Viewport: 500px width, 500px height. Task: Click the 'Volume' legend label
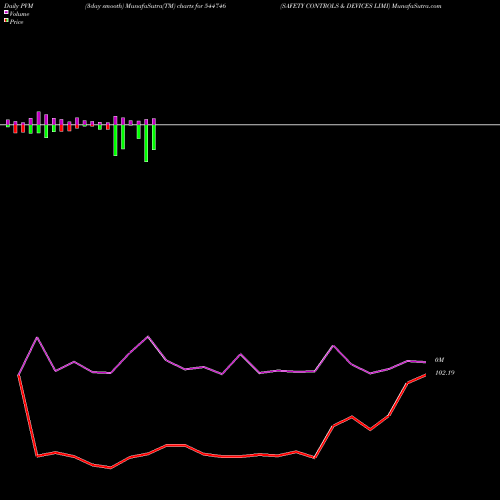19,14
